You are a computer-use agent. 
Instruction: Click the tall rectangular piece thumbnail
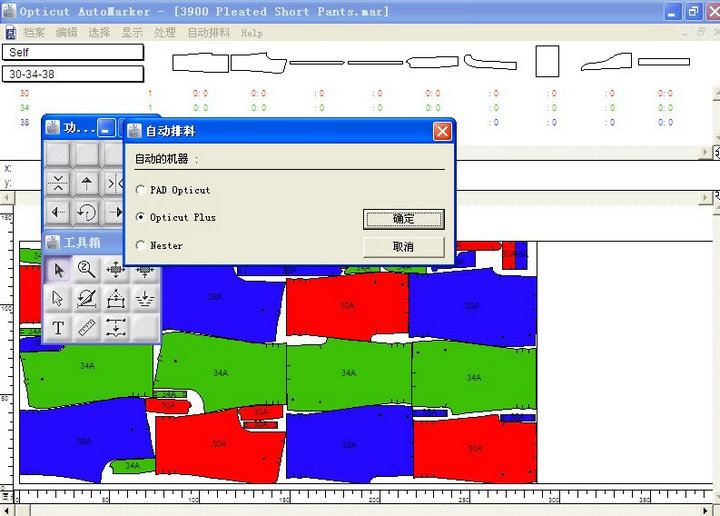(x=547, y=61)
